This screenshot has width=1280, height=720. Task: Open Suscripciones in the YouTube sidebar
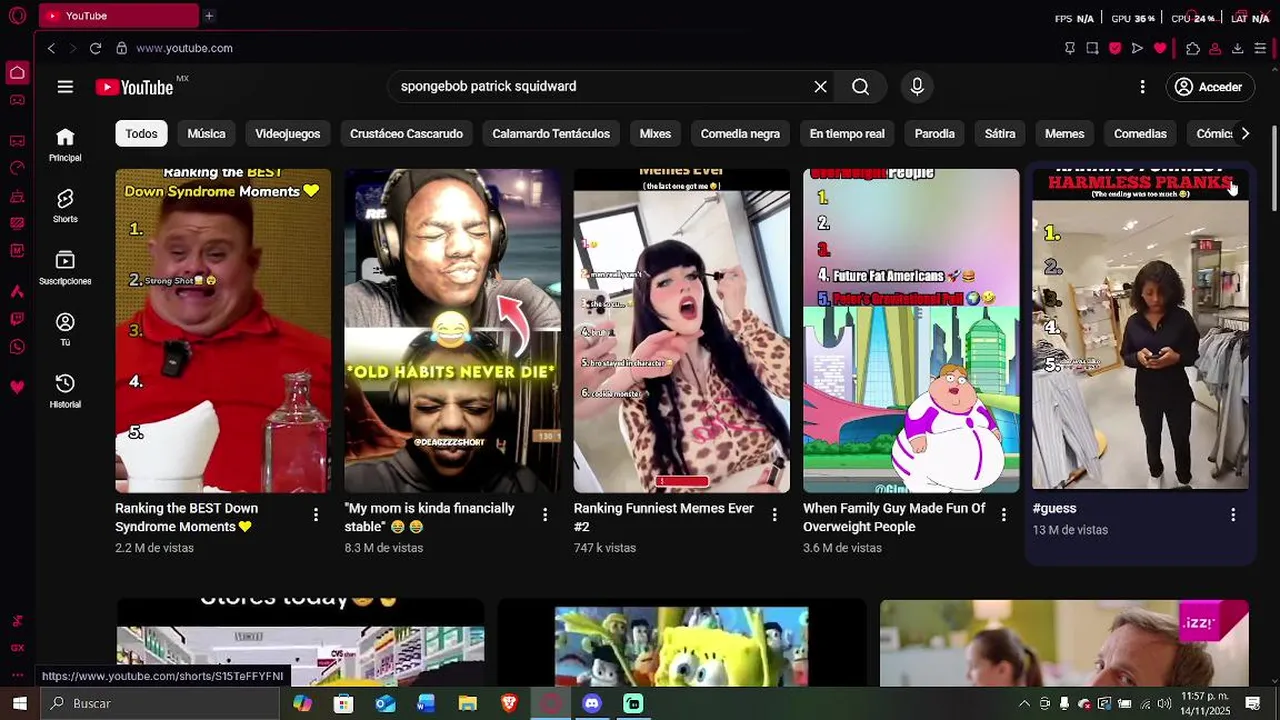[65, 268]
